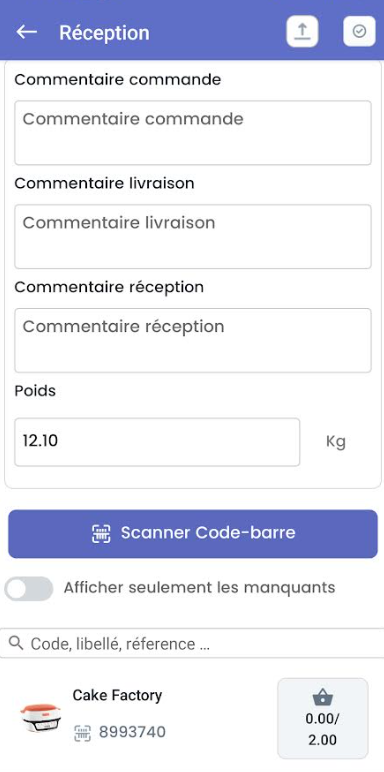384x772 pixels.
Task: Focus the Commentaire livraison text field
Action: click(193, 237)
